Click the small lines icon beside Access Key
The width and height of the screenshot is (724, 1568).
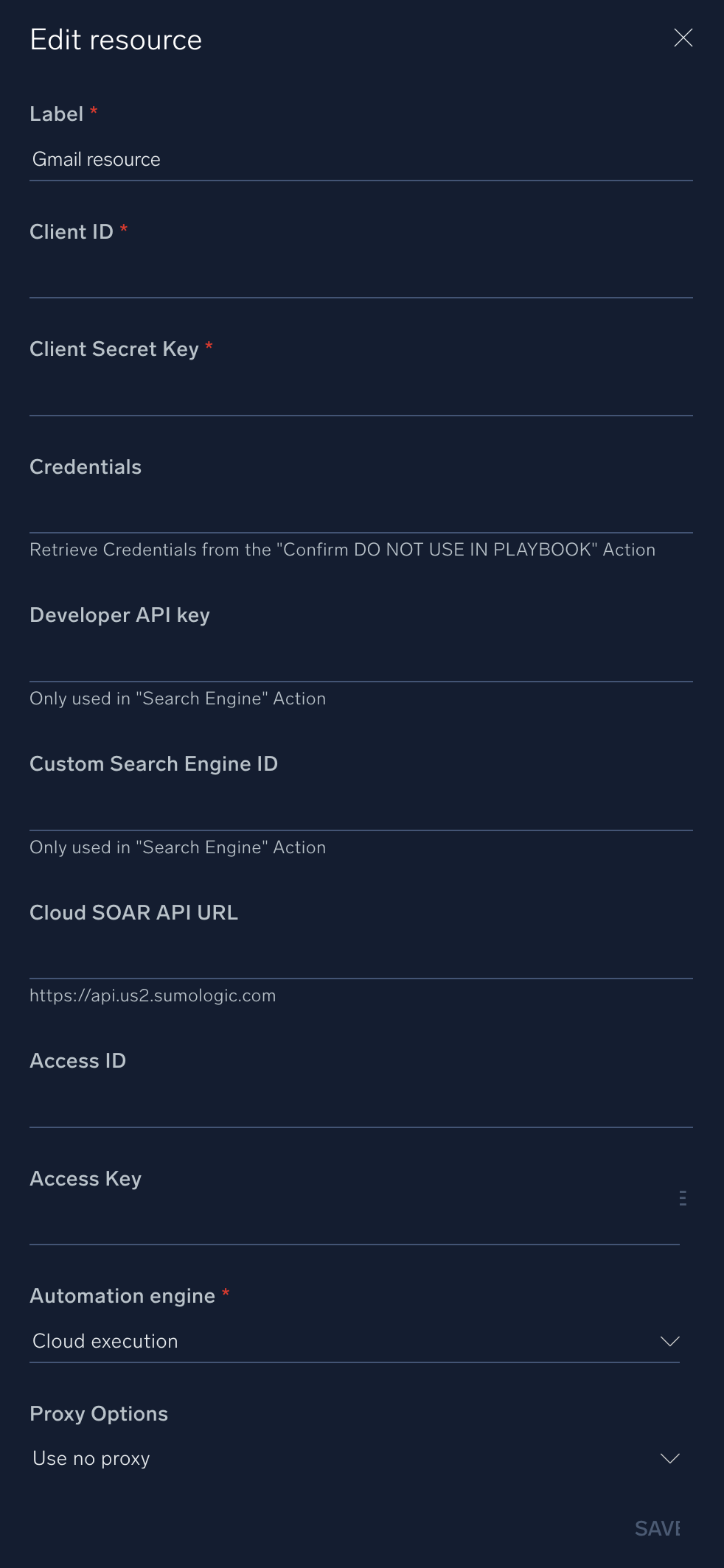tap(683, 1197)
